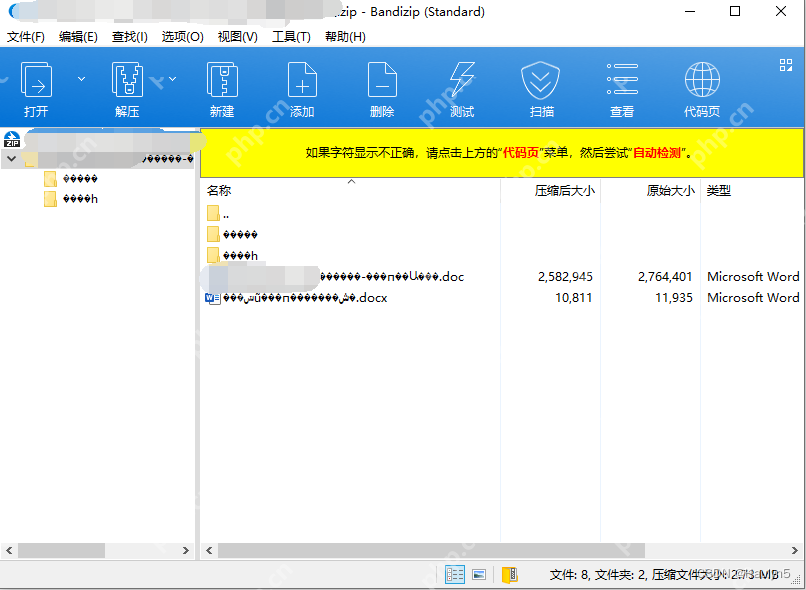Open the 视图(V) menu
This screenshot has width=806, height=590.
coord(237,36)
